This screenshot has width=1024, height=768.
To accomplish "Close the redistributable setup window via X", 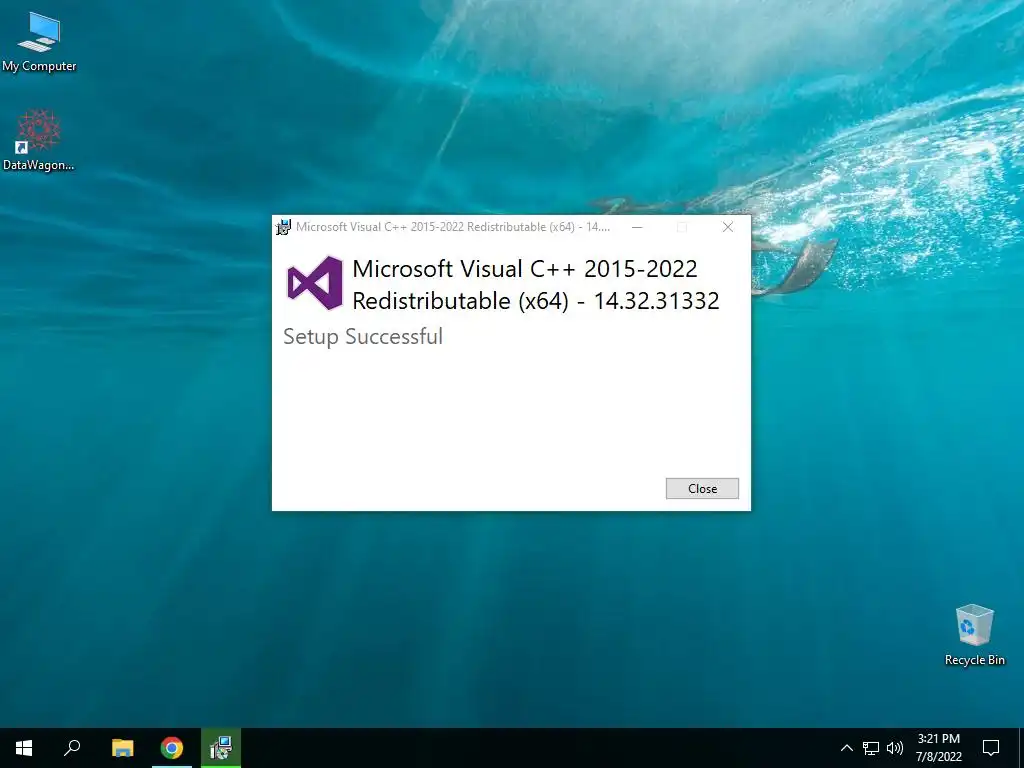I will 728,227.
